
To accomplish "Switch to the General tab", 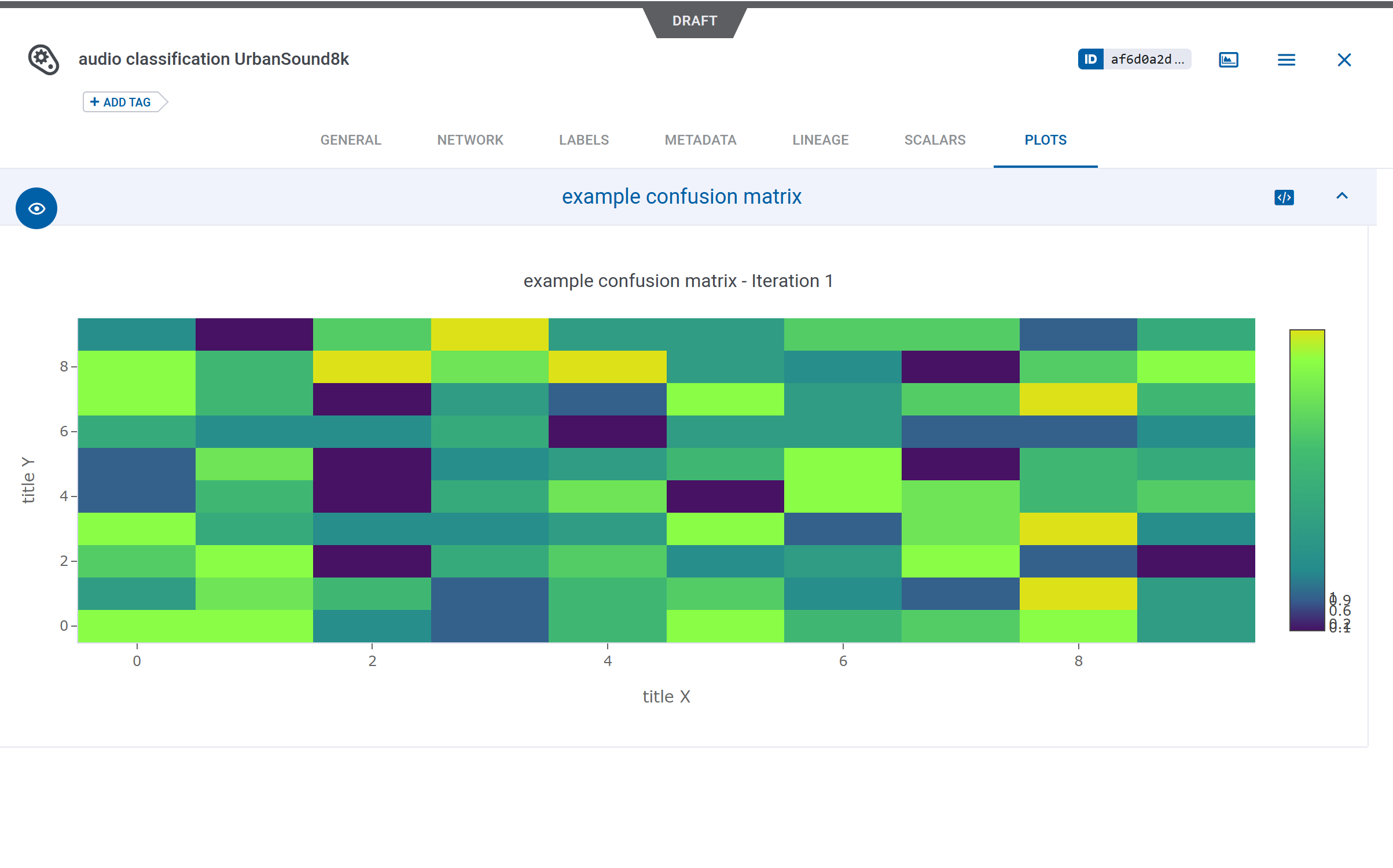I will tap(351, 140).
